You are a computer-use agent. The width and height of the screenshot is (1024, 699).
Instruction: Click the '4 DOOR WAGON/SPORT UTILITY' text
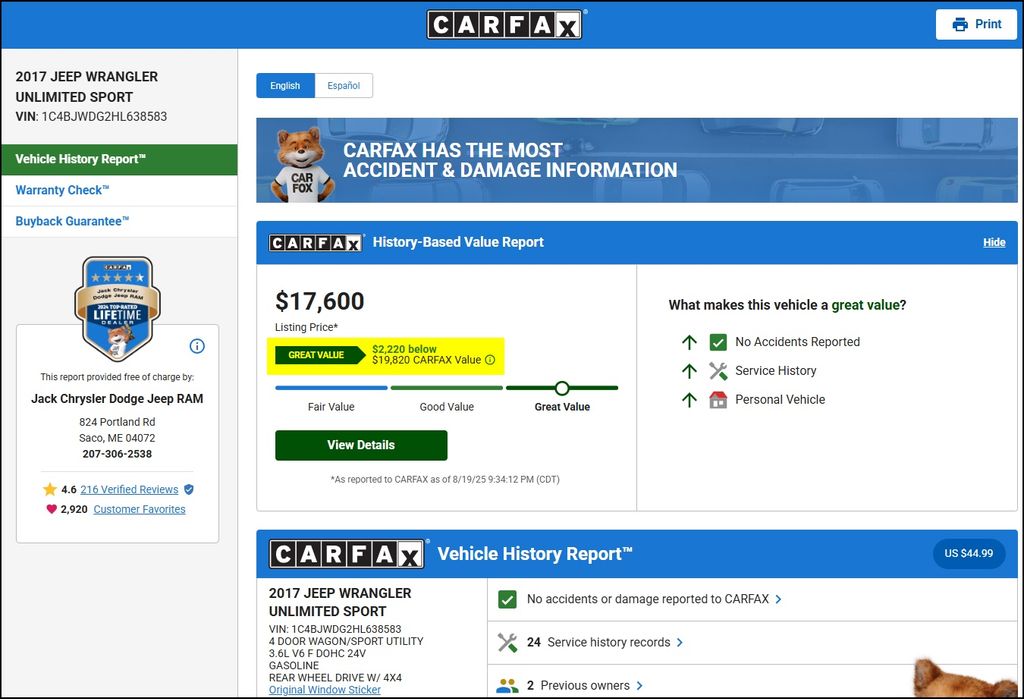coord(346,642)
